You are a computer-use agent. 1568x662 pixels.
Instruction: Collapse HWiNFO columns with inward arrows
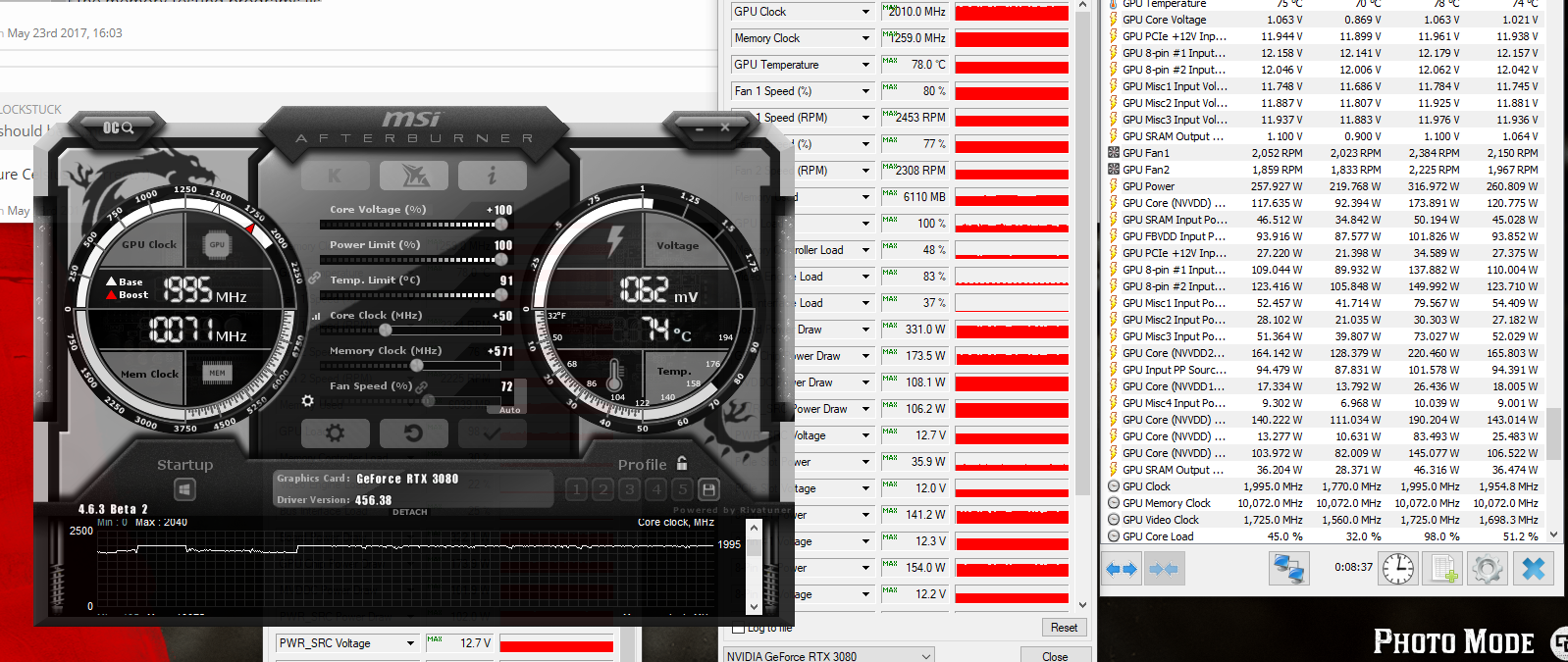click(x=1164, y=569)
